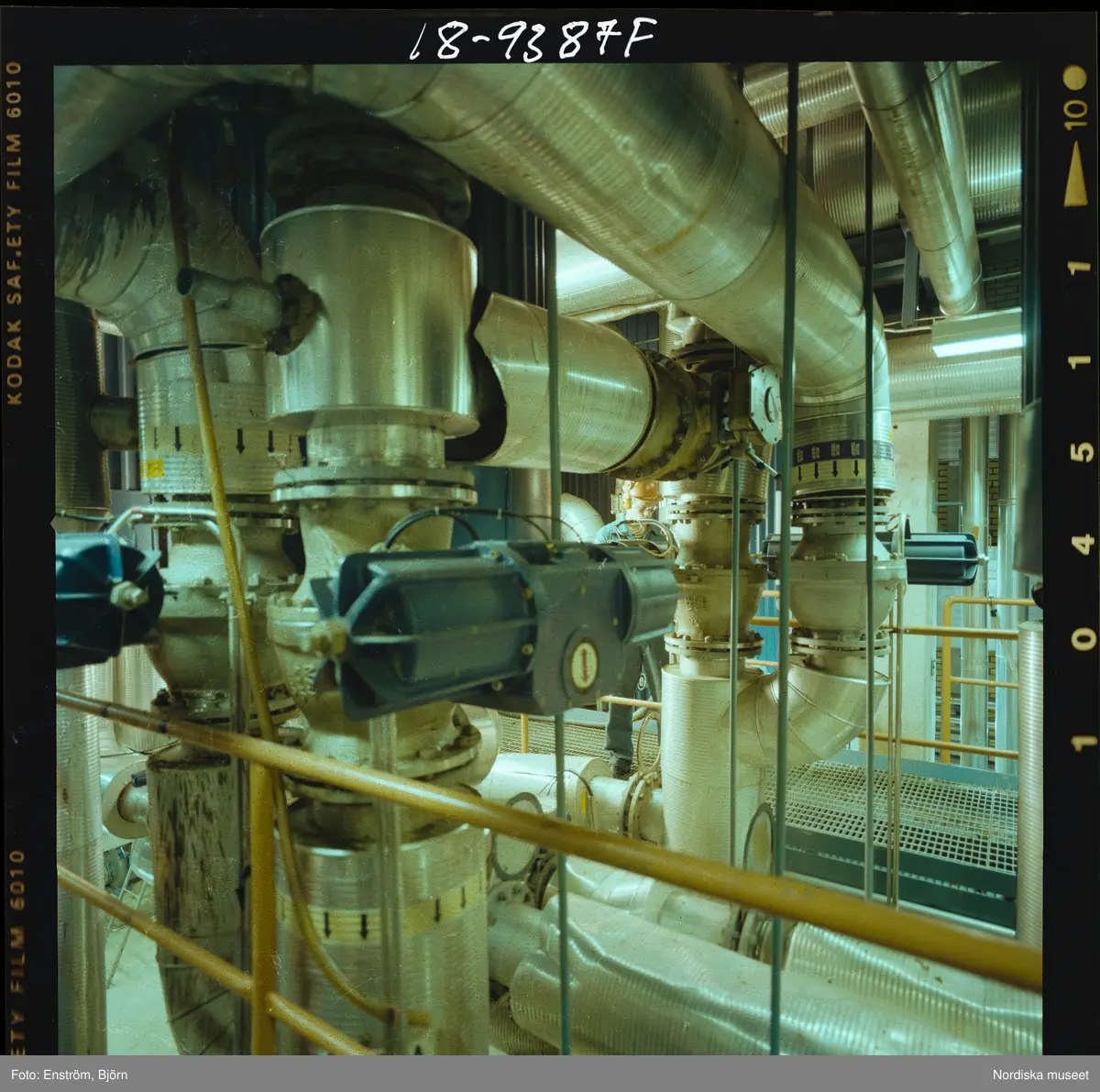Click the red arrow indicator on gray actuator
Image resolution: width=1100 pixels, height=1092 pixels.
584,665
